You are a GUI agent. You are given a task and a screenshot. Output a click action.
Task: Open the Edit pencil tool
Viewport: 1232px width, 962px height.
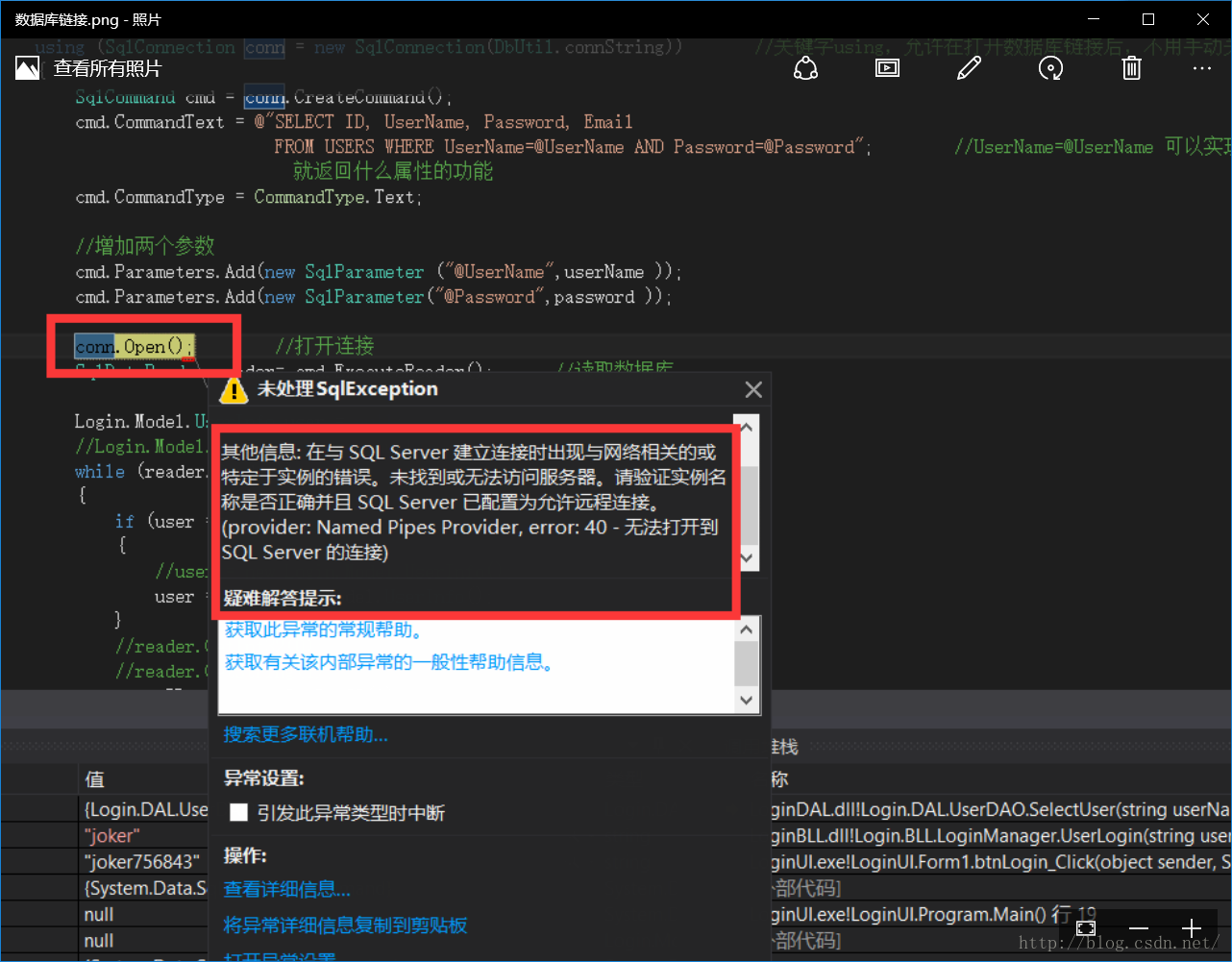pos(969,68)
